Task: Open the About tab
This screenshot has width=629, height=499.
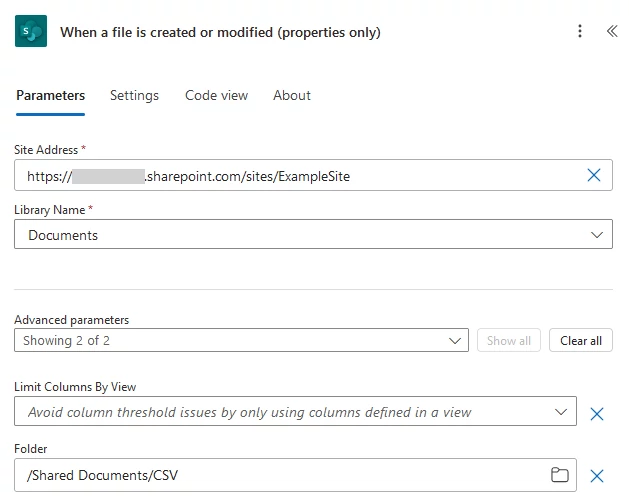Action: point(292,95)
